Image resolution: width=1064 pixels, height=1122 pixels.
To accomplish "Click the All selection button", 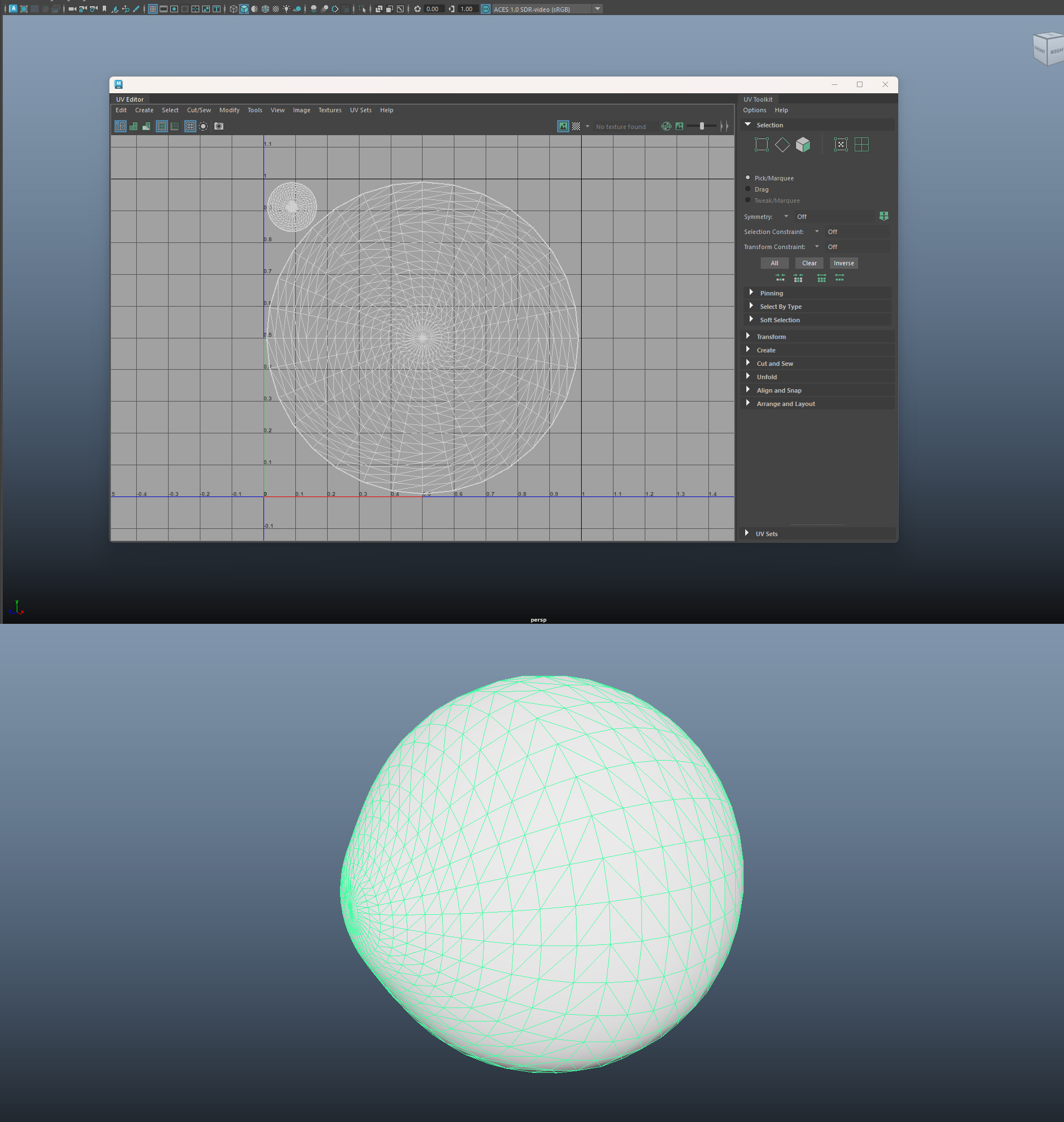I will click(x=774, y=262).
